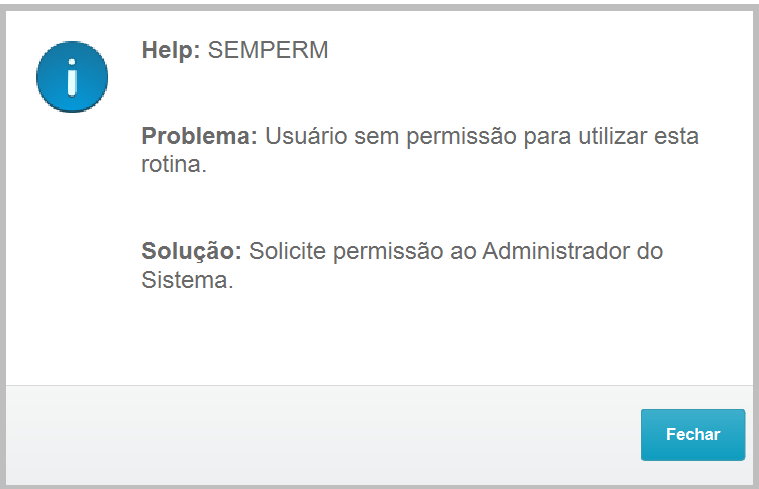Click the blue information icon
759x489 pixels.
(x=71, y=76)
